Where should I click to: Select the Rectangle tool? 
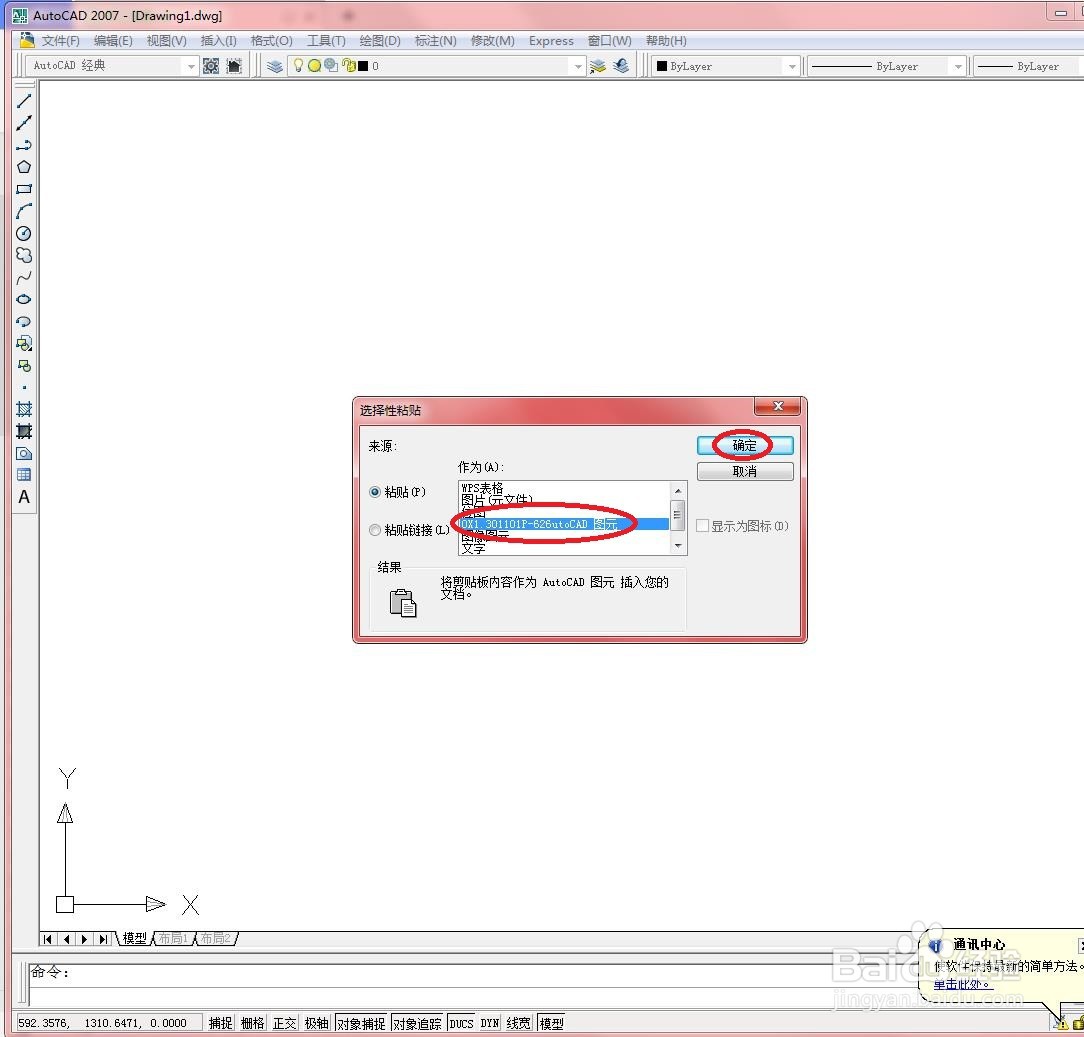24,189
